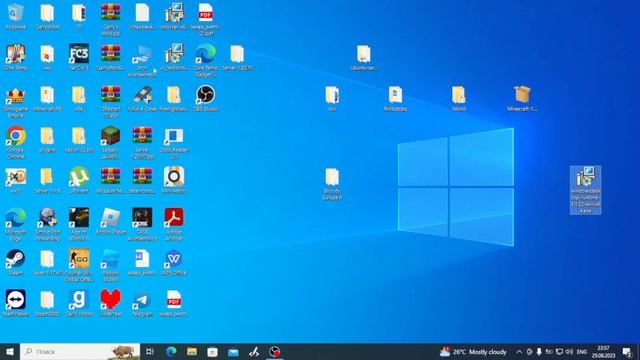Open the weather widget showing 26°C
Image resolution: width=640 pixels, height=360 pixels.
tap(473, 352)
